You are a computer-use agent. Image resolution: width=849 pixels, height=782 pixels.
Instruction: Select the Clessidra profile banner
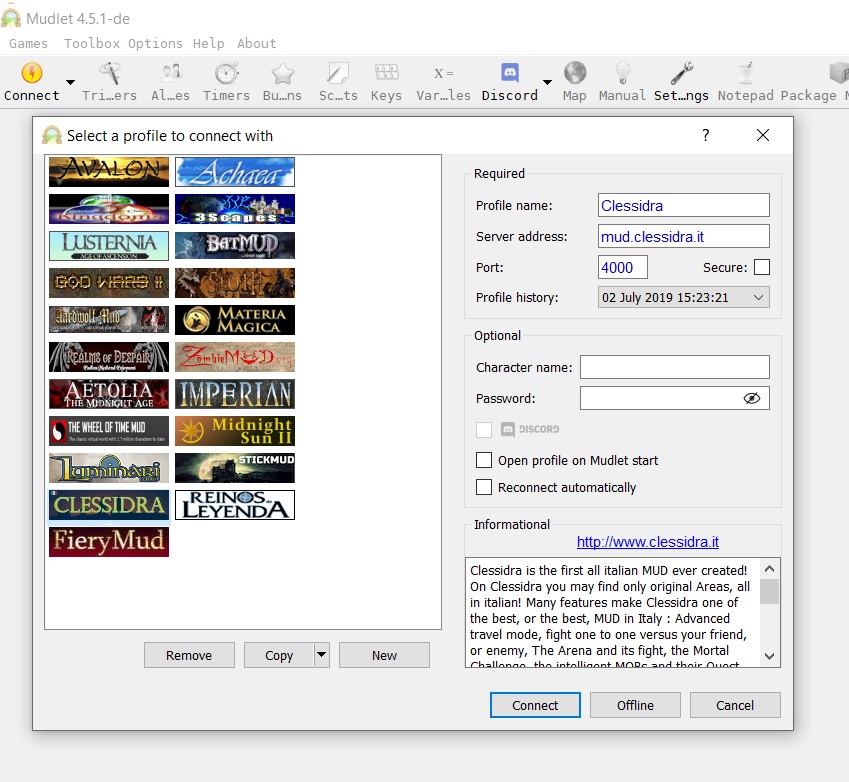pyautogui.click(x=109, y=505)
